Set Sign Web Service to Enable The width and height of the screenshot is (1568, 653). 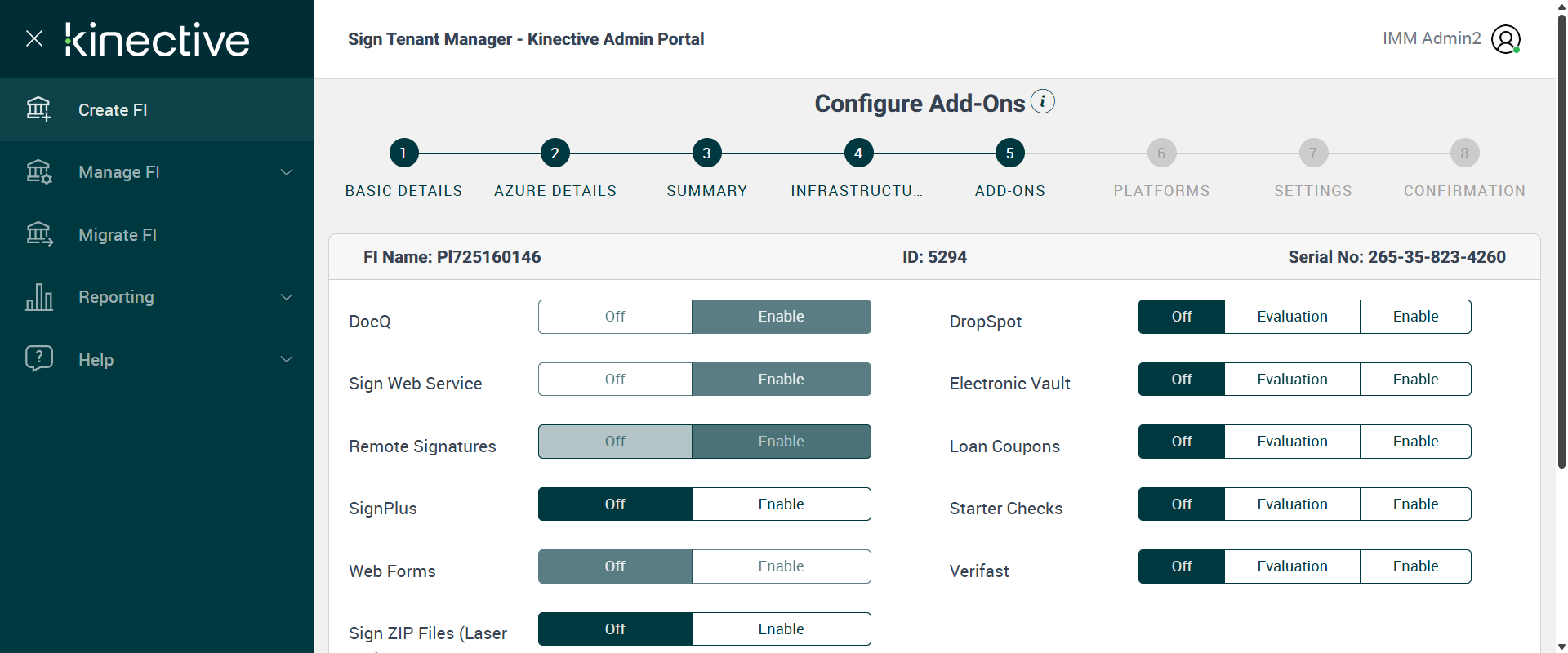click(x=781, y=380)
